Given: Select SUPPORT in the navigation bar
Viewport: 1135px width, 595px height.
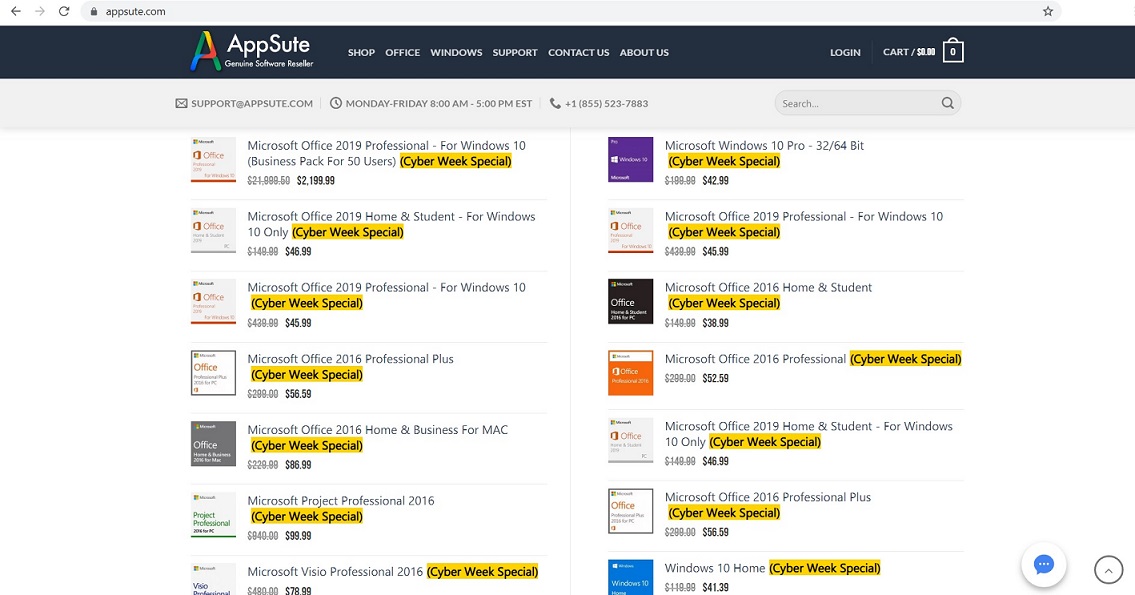Looking at the screenshot, I should 515,52.
